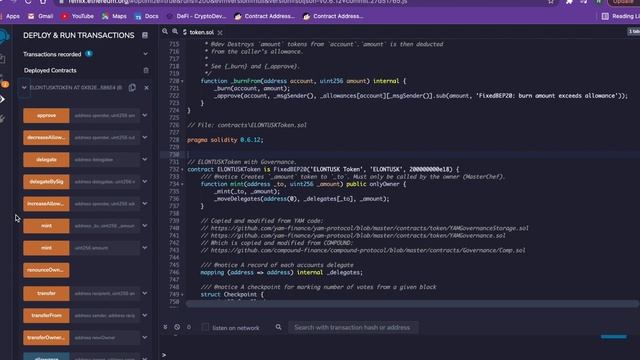This screenshot has width=640, height=360.
Task: Run the transfer function
Action: pos(46,293)
